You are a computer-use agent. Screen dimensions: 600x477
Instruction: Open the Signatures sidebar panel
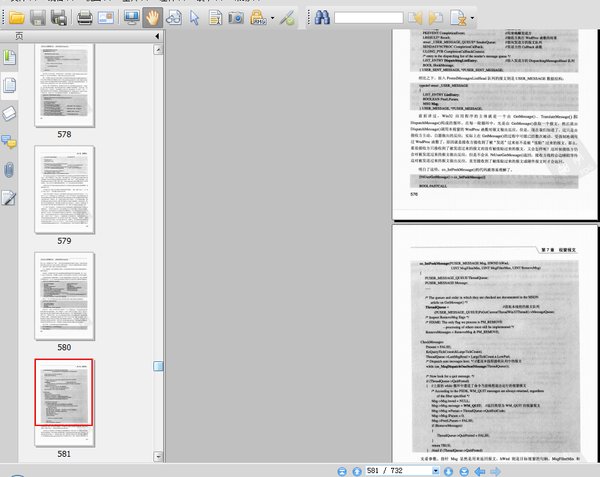point(9,198)
